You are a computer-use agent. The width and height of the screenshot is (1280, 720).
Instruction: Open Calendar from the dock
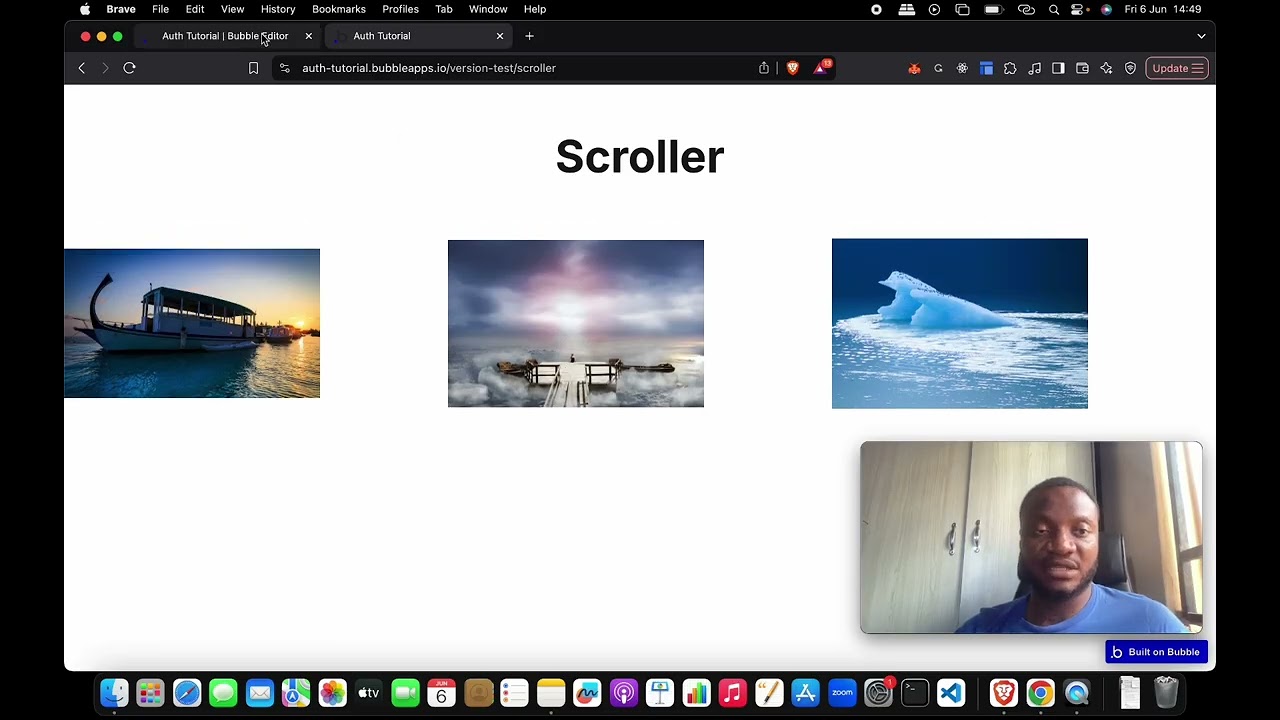(441, 692)
